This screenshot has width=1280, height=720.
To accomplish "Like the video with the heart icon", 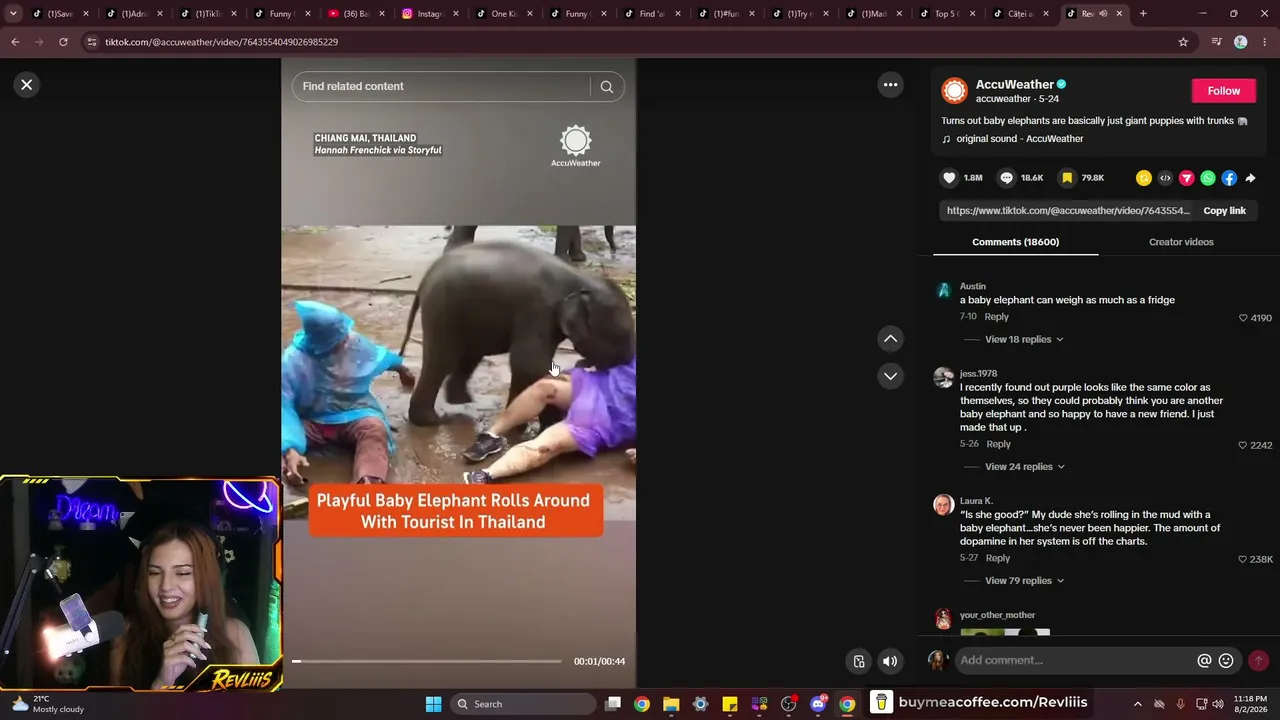I will click(949, 178).
